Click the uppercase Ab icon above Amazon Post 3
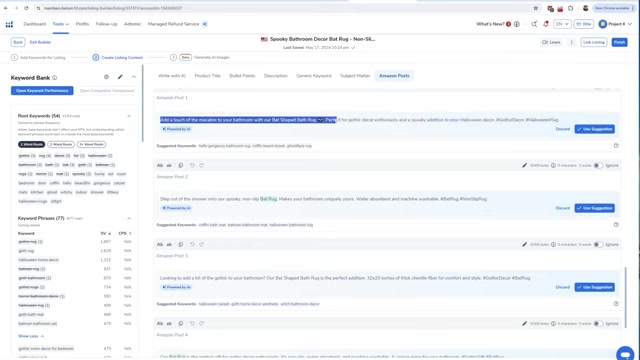Viewport: 640px width, 360px height. [160, 244]
